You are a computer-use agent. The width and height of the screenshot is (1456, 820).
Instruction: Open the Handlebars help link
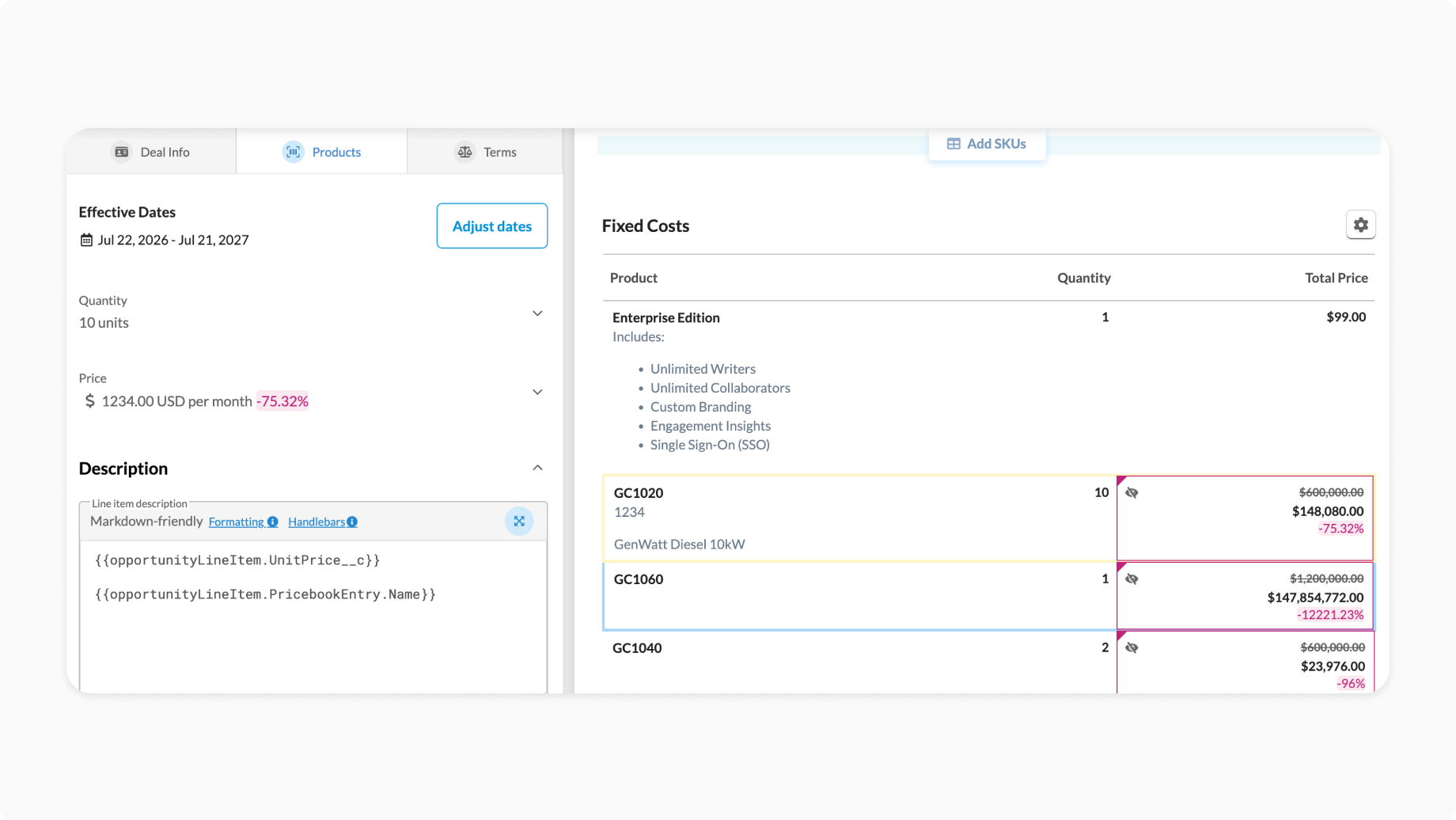[317, 522]
